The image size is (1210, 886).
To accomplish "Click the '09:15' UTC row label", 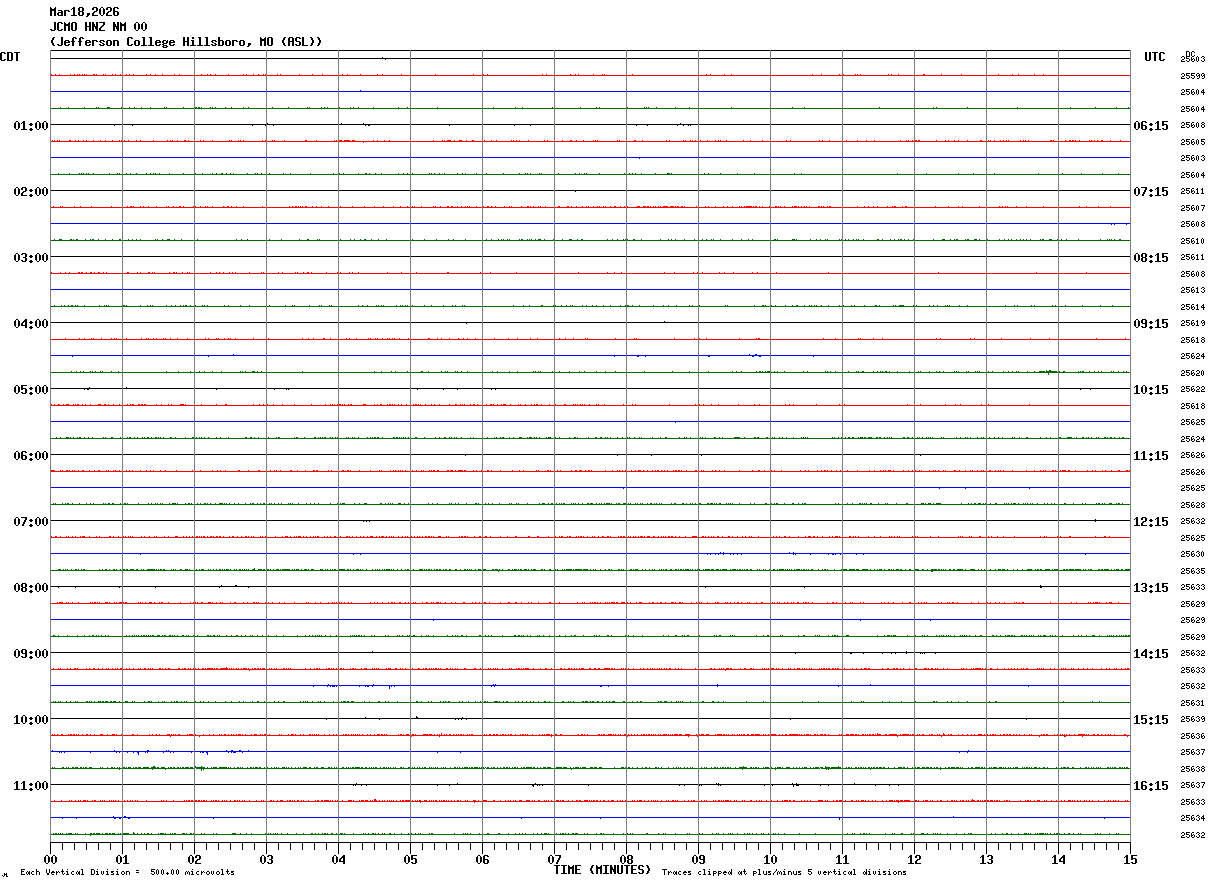I will coord(1150,324).
